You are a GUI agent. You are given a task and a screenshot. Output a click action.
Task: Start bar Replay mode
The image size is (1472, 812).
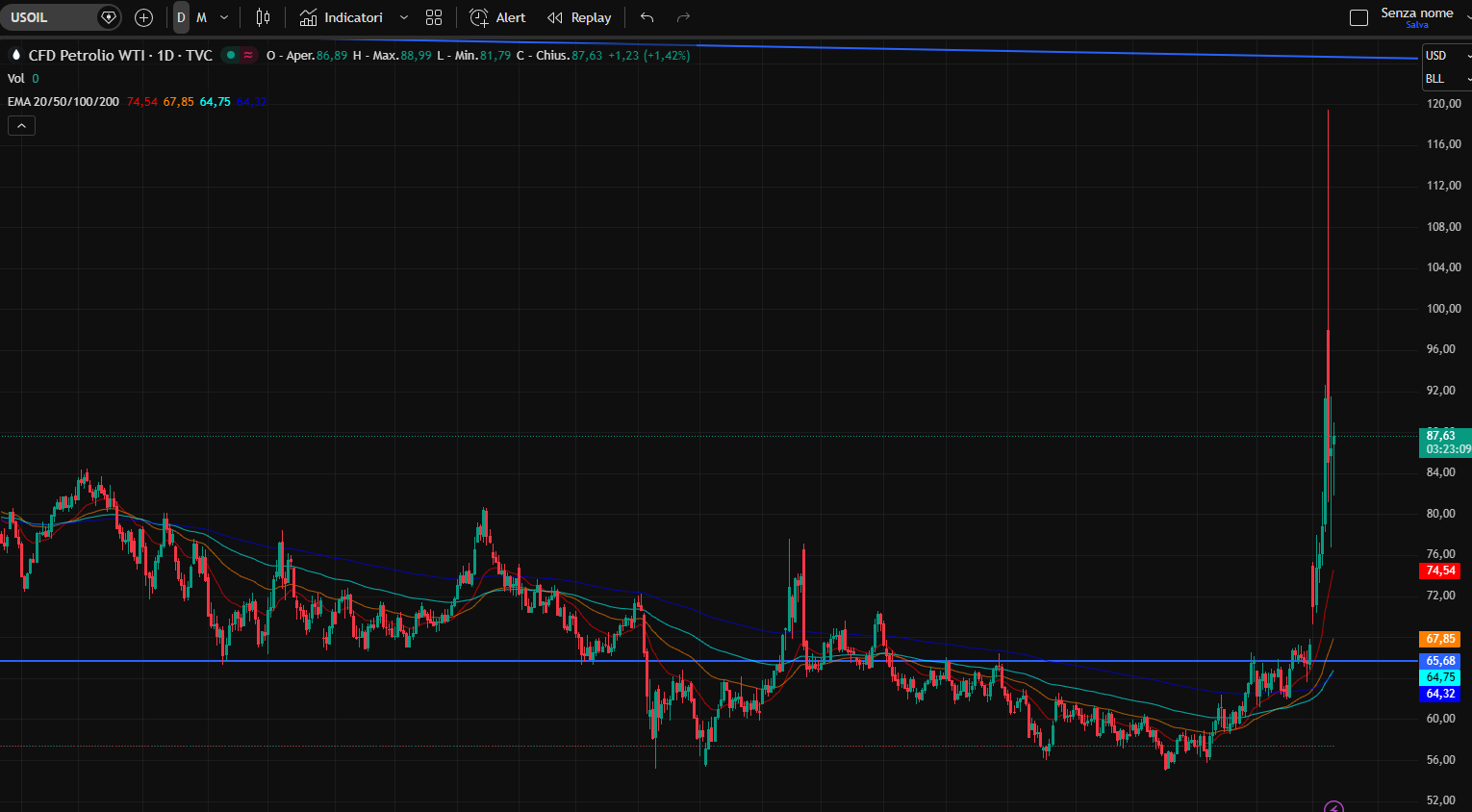click(x=579, y=17)
